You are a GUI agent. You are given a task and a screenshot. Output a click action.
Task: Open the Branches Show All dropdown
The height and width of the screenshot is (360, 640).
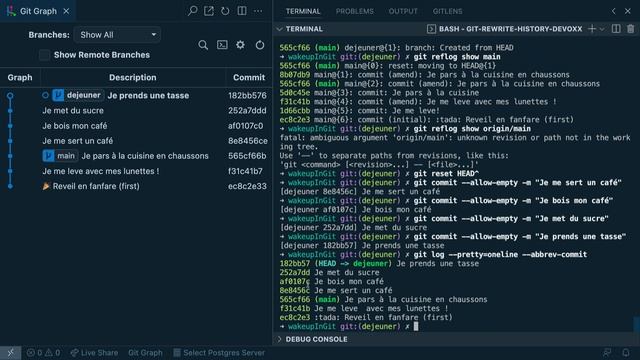pos(117,35)
